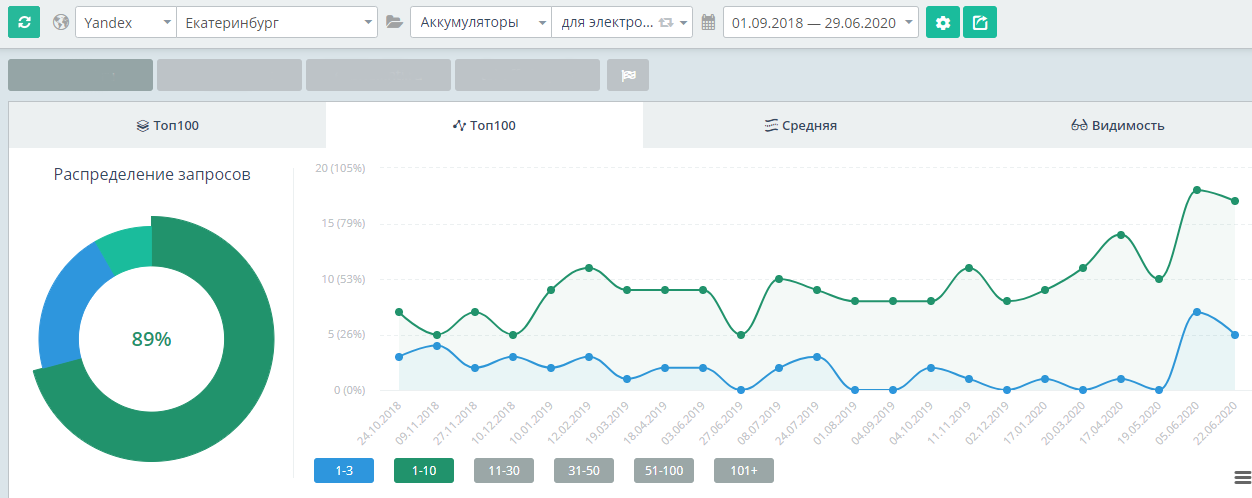Toggle the 1-3 position series
The image size is (1252, 498).
tap(343, 471)
